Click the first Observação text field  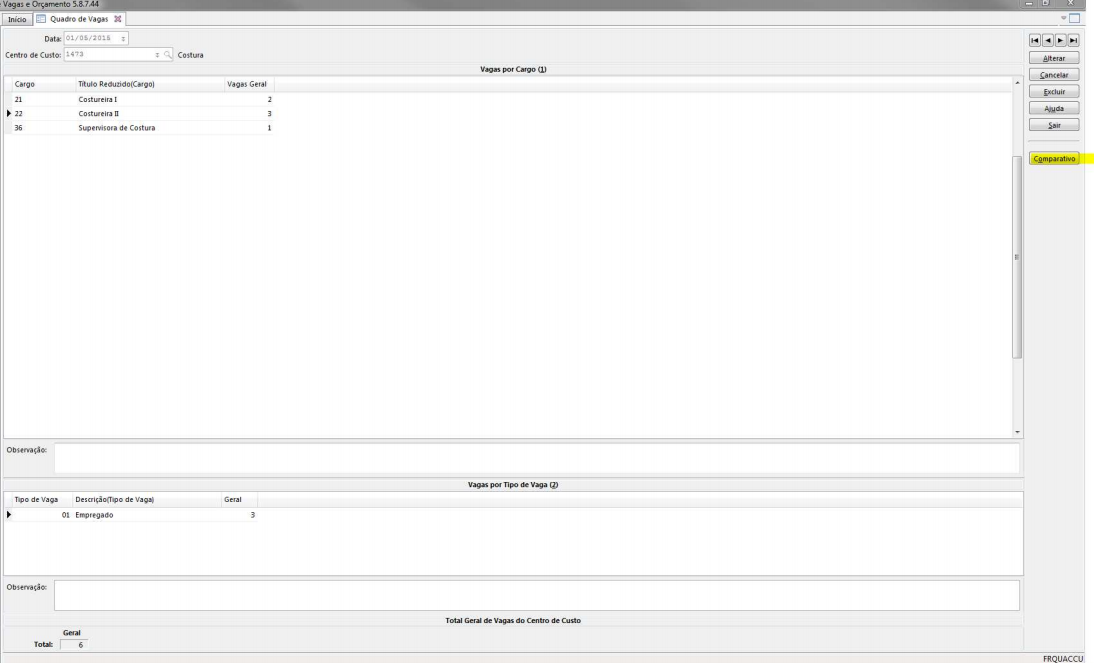coord(536,458)
